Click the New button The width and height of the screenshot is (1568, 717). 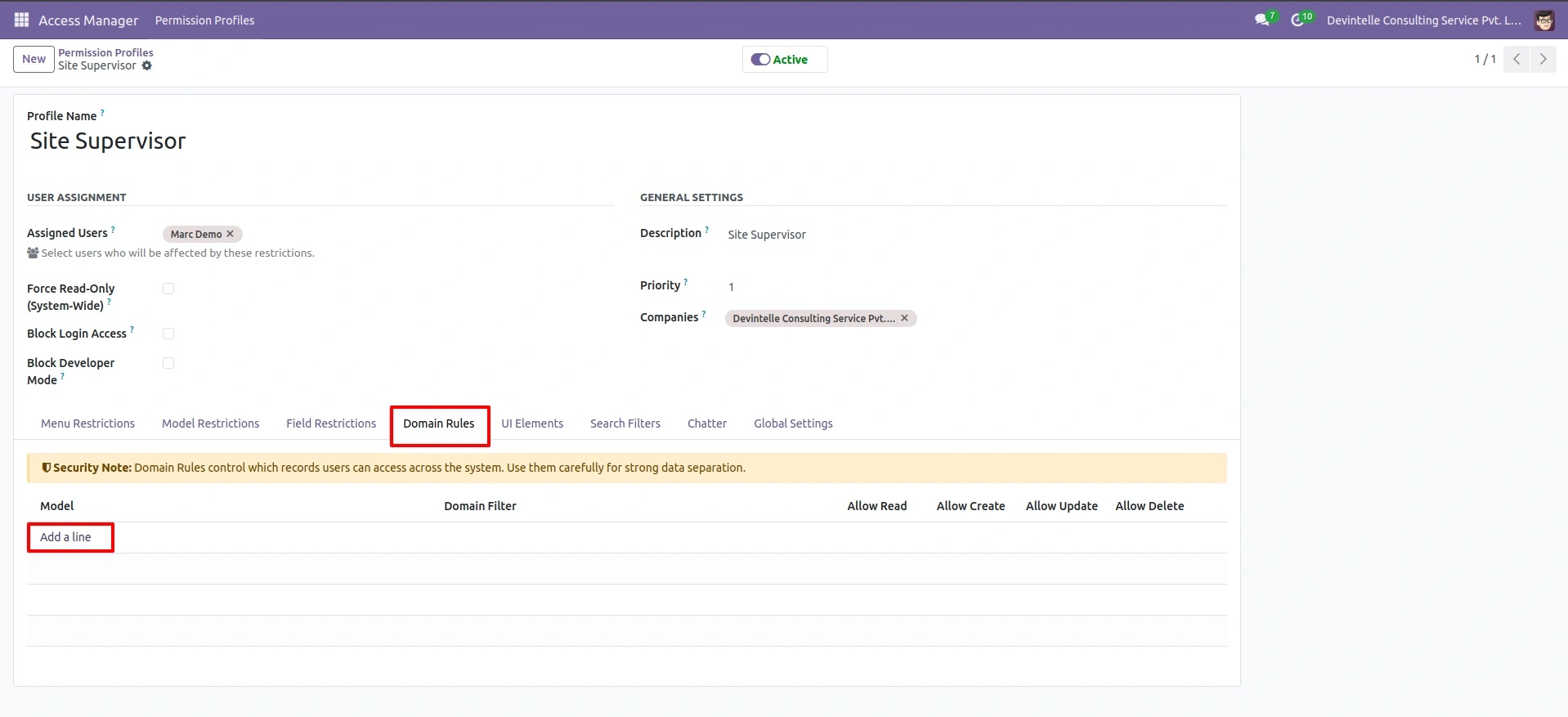pos(34,59)
